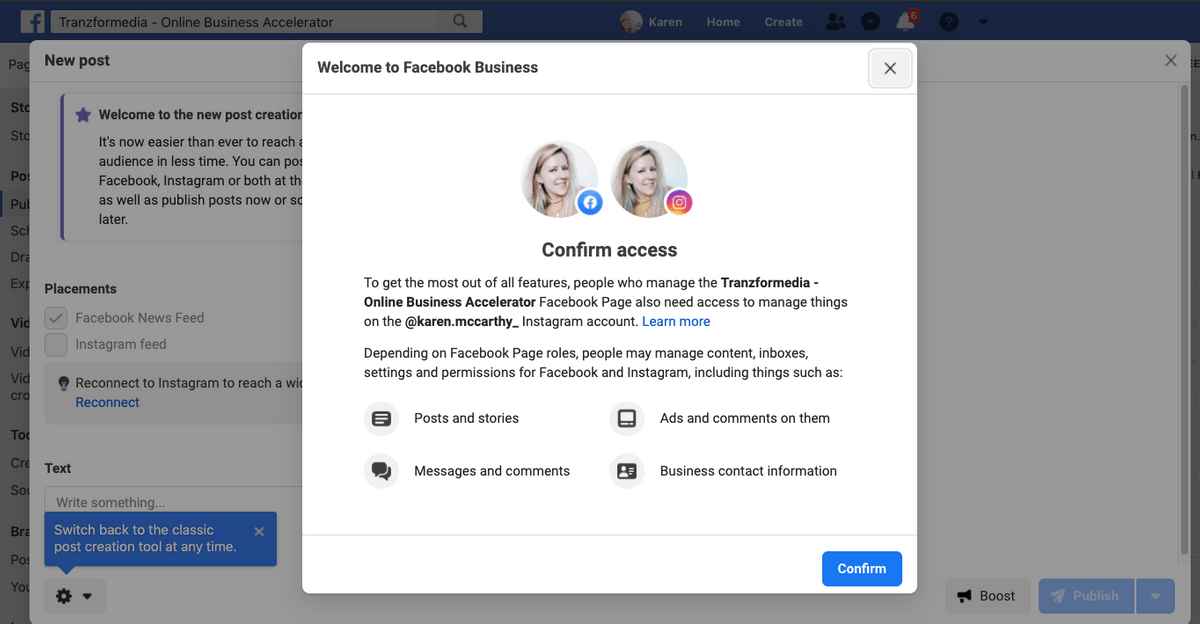Click the New post panel title
The width and height of the screenshot is (1200, 624).
tap(77, 60)
